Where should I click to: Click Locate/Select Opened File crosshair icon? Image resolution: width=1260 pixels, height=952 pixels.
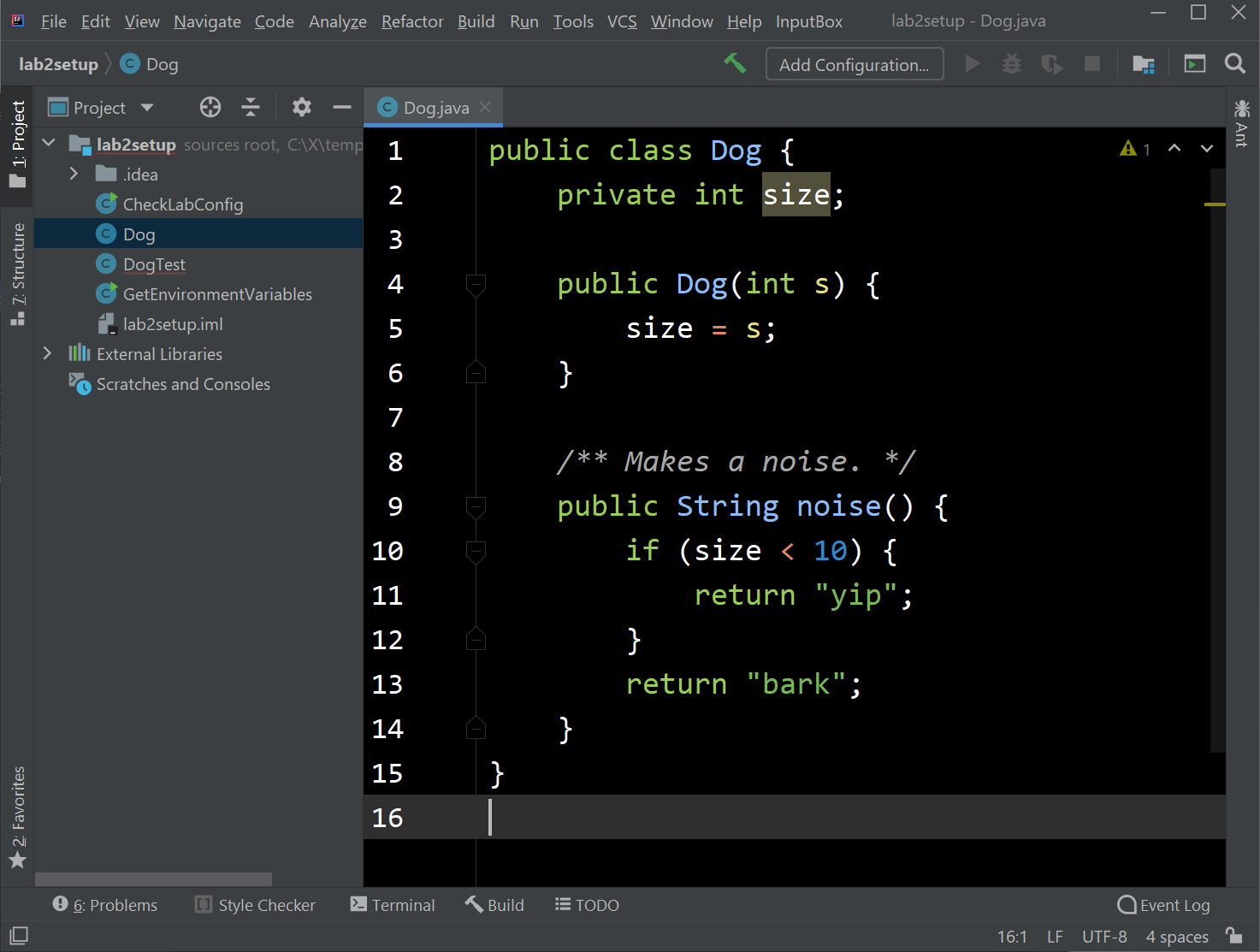210,107
